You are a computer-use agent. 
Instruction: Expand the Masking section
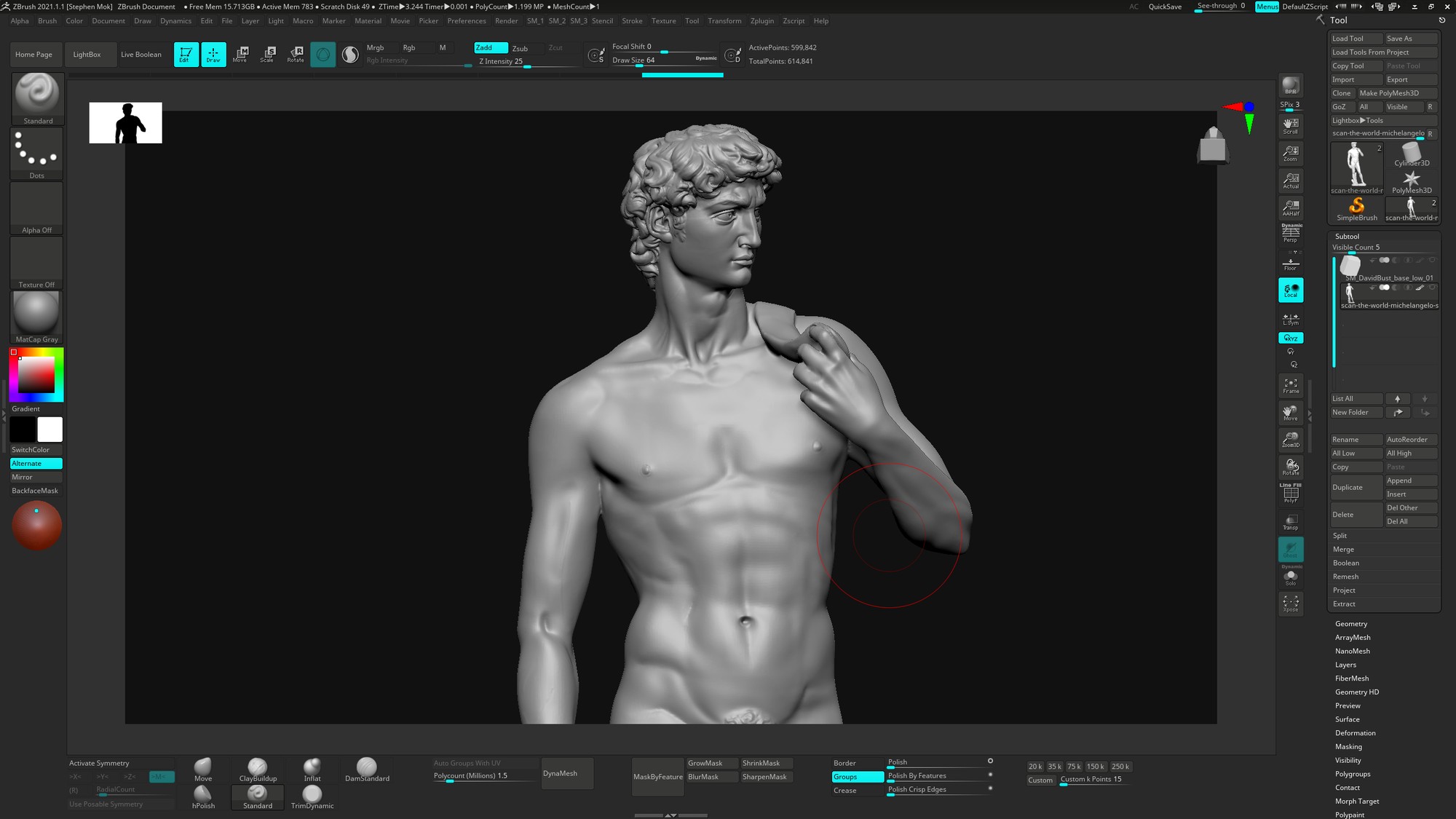(x=1348, y=747)
